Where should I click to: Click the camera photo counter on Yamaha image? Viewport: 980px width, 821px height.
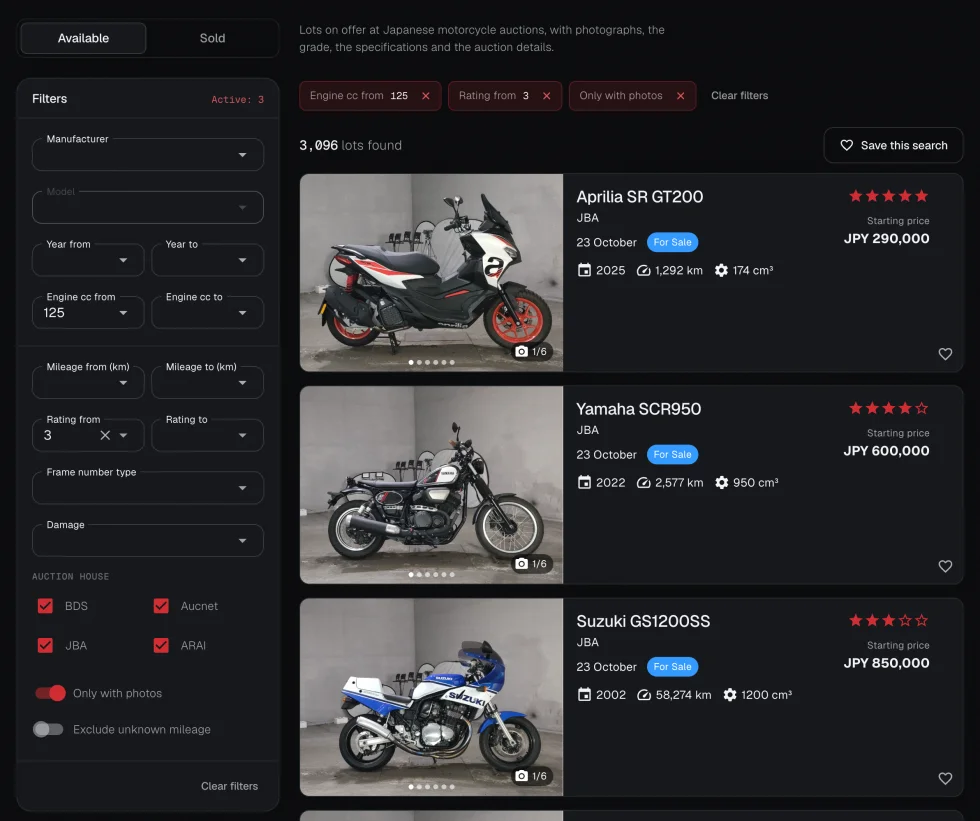click(x=531, y=564)
